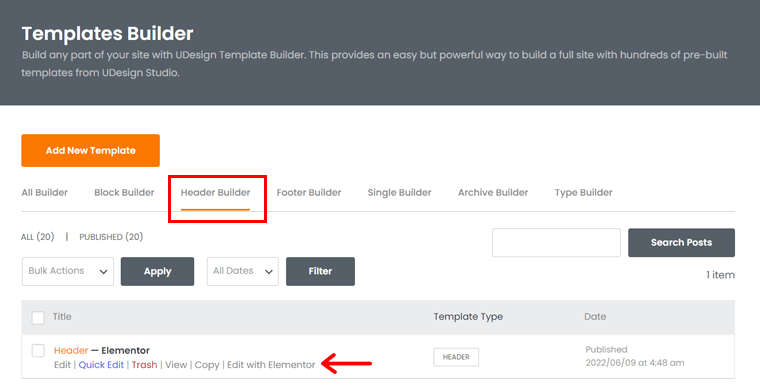Image resolution: width=760 pixels, height=387 pixels.
Task: Open the Type Builder tab
Action: coord(584,193)
